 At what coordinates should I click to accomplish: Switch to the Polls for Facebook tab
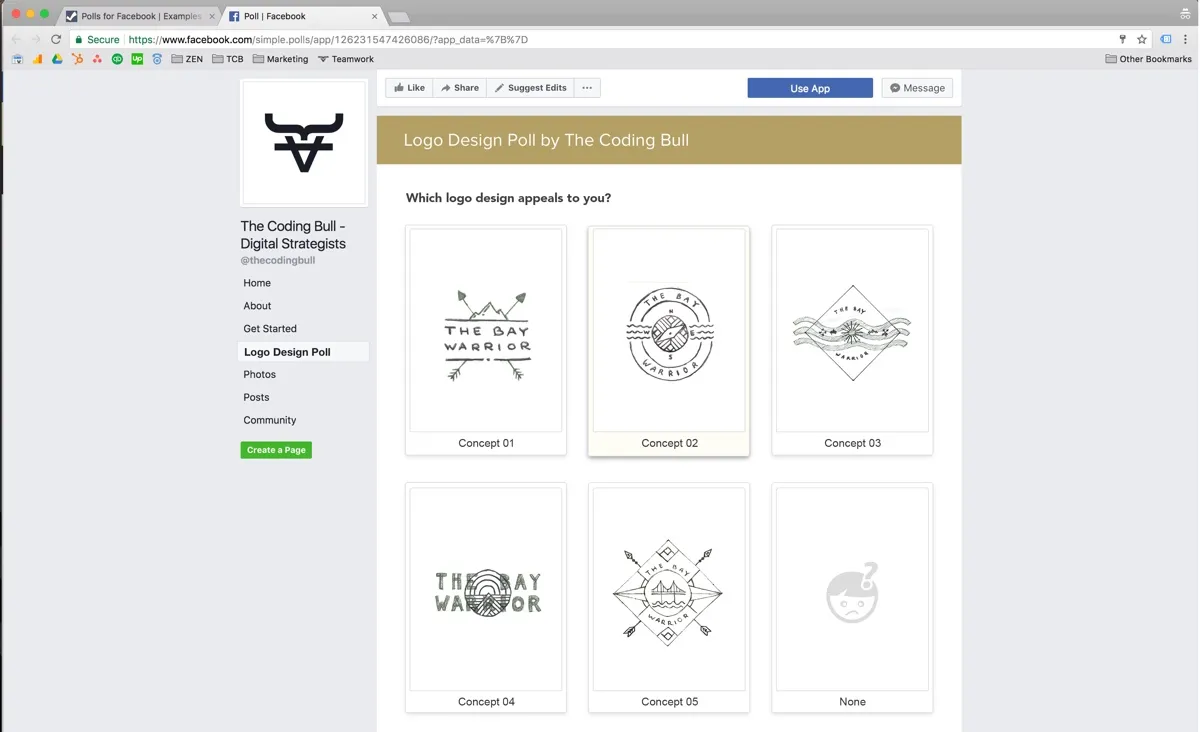pos(140,16)
